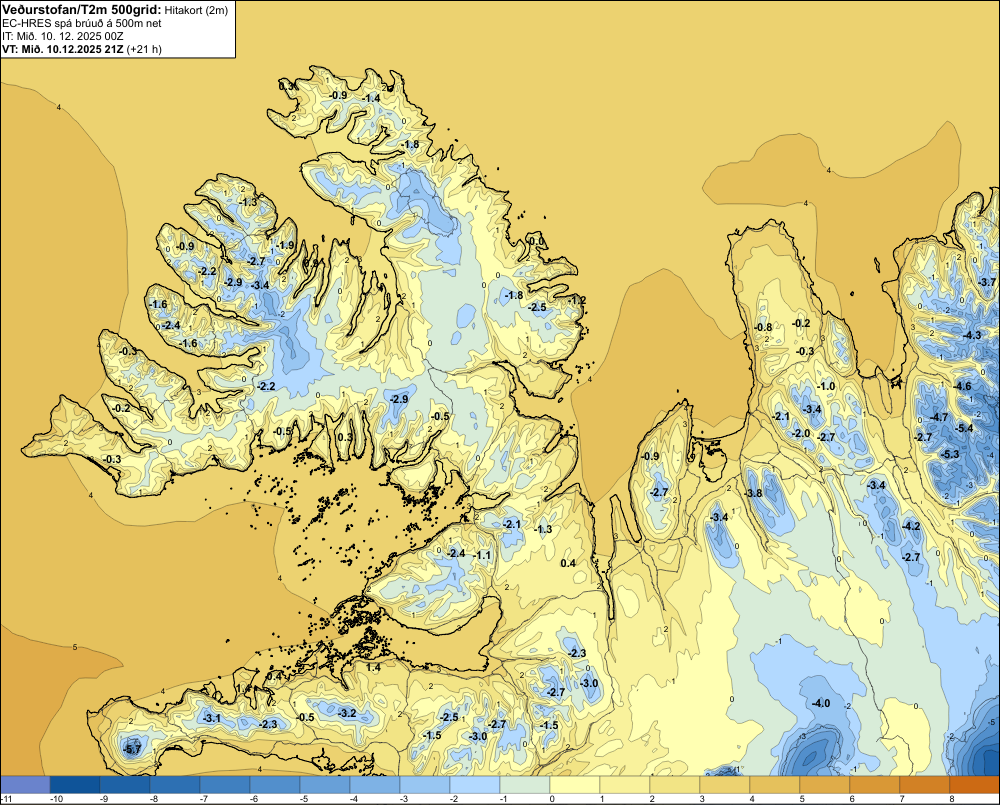Image resolution: width=1000 pixels, height=805 pixels.
Task: Click the legend swatch between -7 and -6
Action: coord(224,785)
